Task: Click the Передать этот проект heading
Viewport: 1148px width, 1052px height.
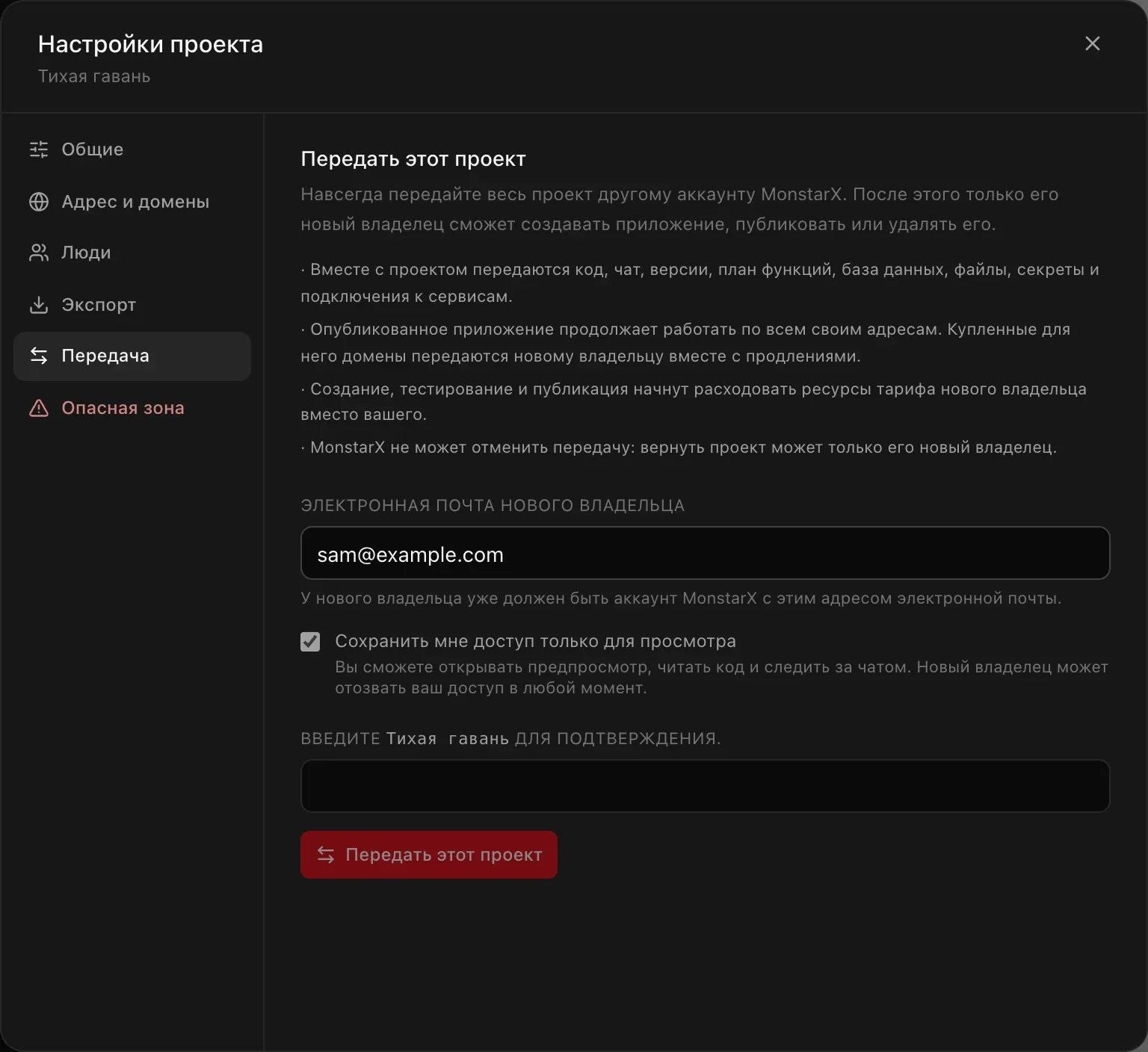Action: coord(413,159)
